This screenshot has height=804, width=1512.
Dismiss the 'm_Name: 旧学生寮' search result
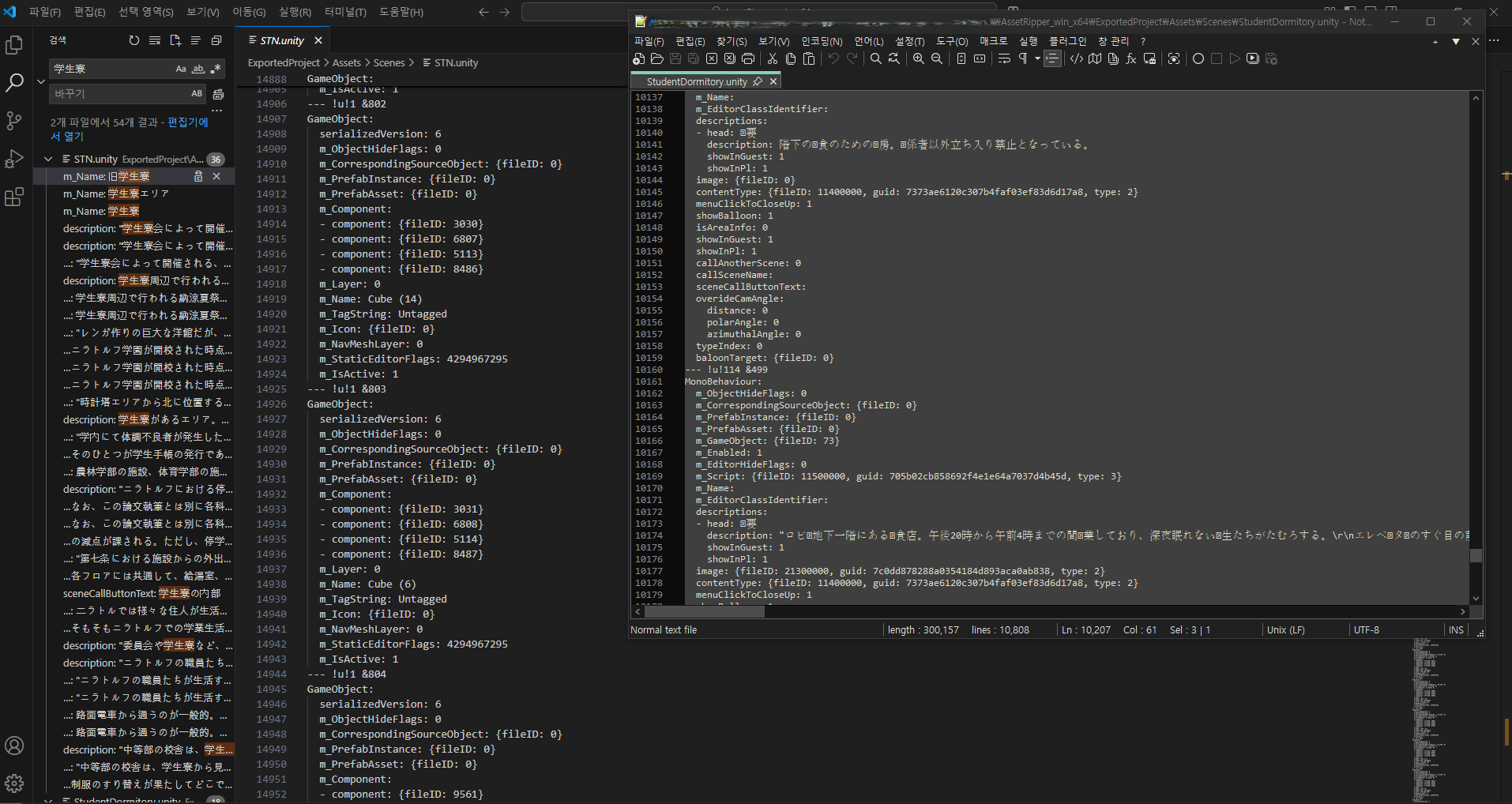[216, 176]
